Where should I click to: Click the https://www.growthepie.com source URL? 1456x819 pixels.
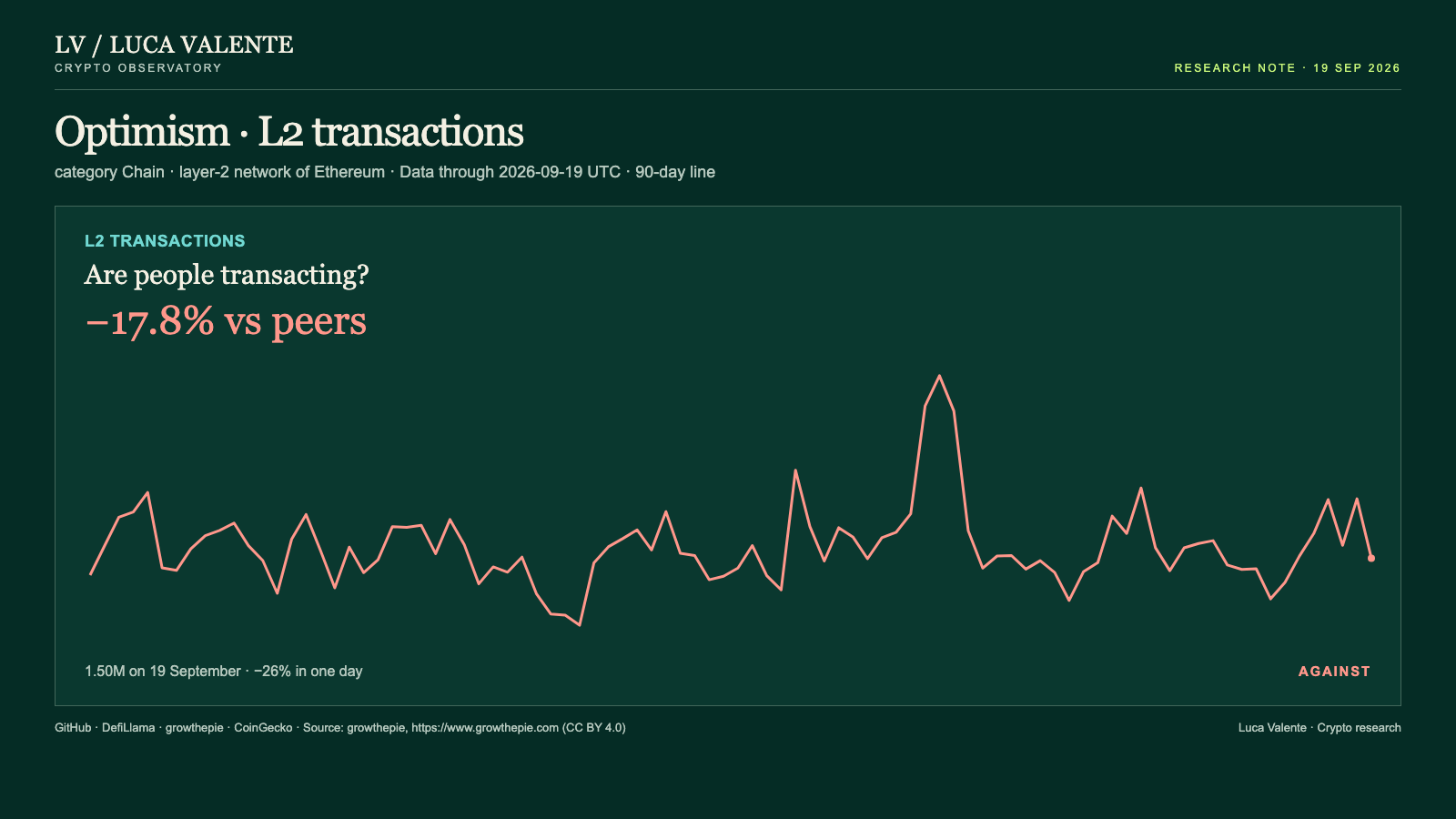[485, 728]
